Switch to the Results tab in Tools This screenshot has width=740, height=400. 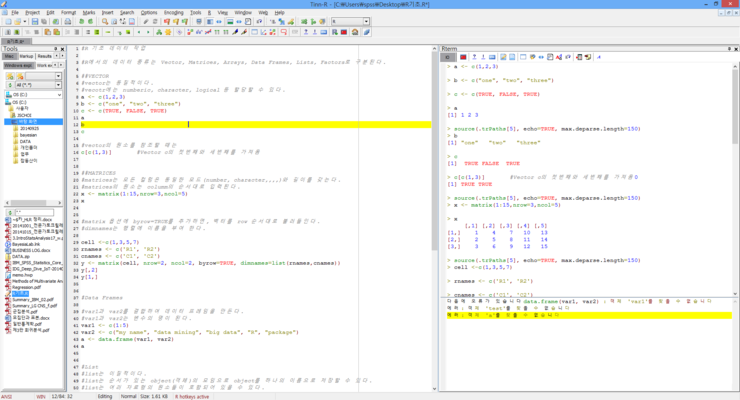pos(45,56)
